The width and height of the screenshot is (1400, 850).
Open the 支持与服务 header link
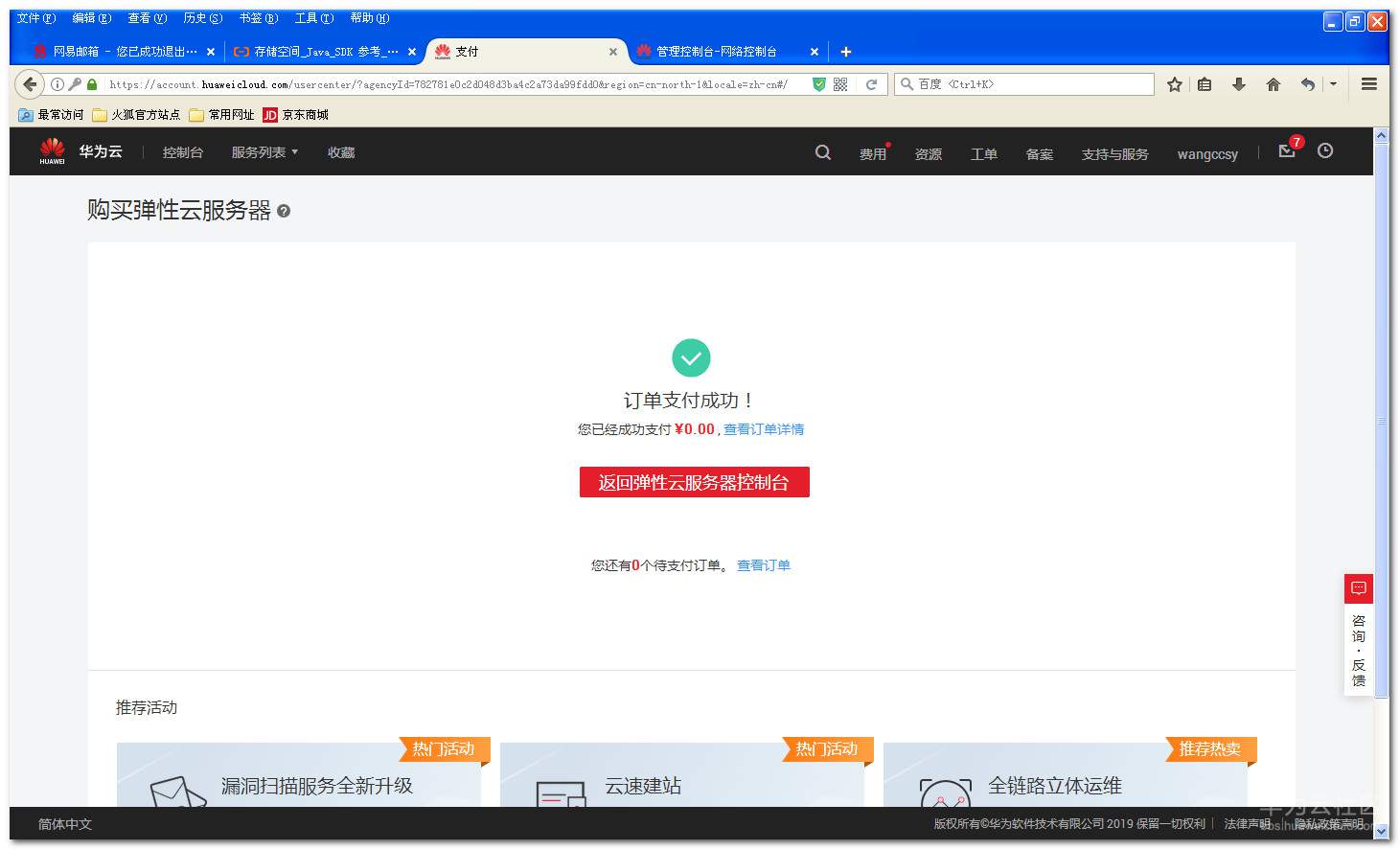pyautogui.click(x=1115, y=154)
